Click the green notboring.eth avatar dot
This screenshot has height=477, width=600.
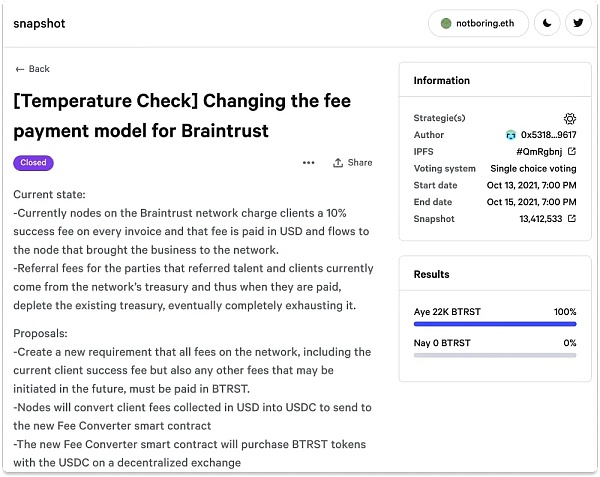[446, 23]
